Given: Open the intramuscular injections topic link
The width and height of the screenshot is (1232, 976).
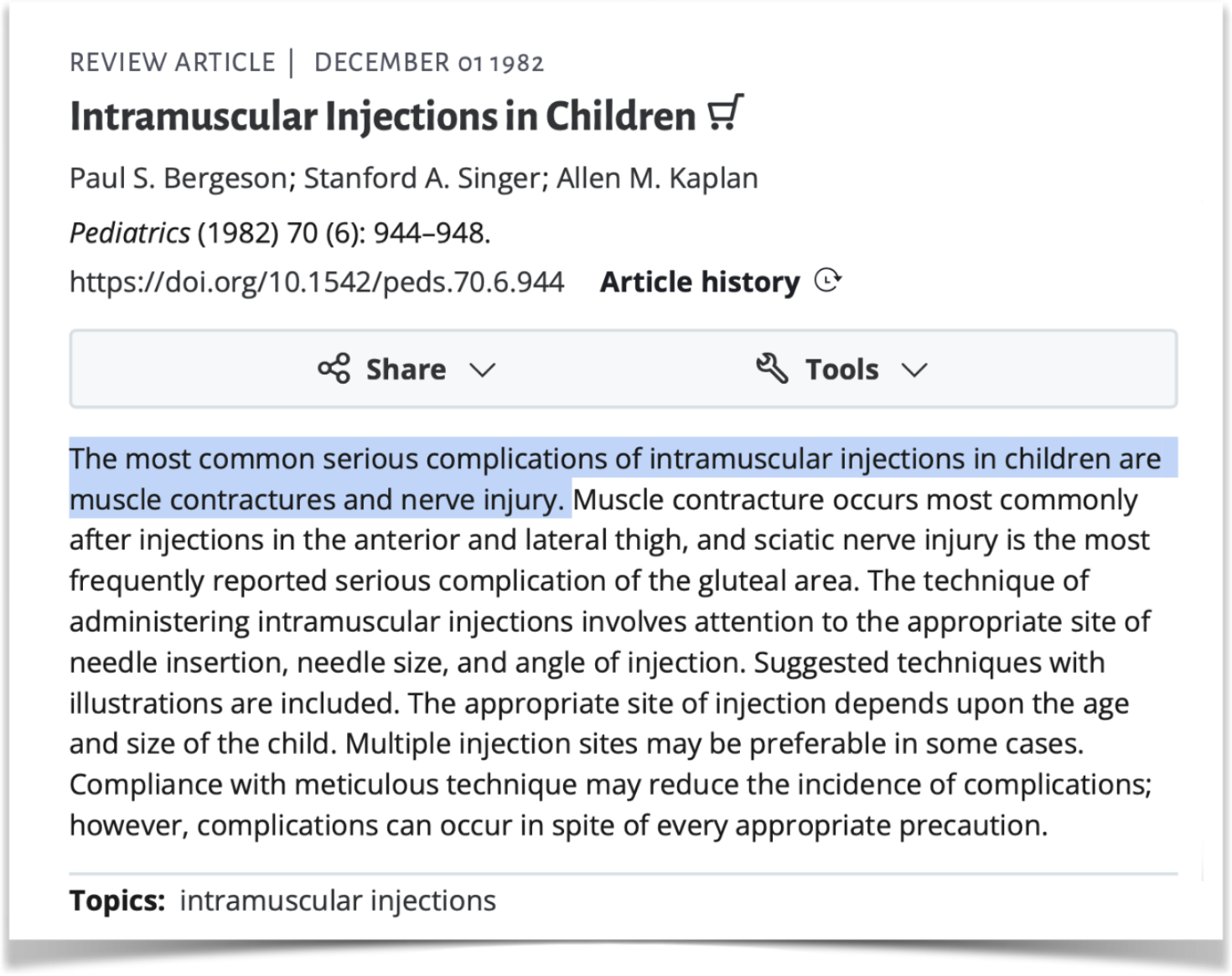Looking at the screenshot, I should 338,901.
